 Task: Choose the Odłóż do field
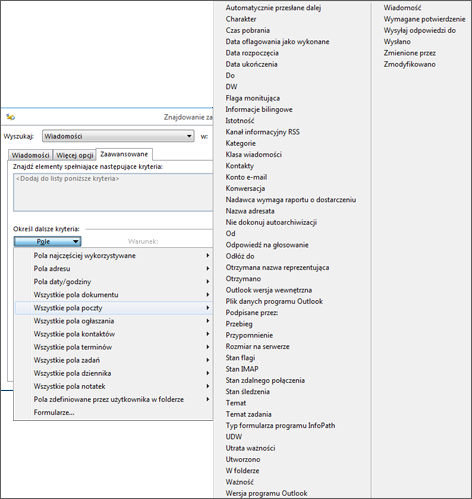click(240, 256)
